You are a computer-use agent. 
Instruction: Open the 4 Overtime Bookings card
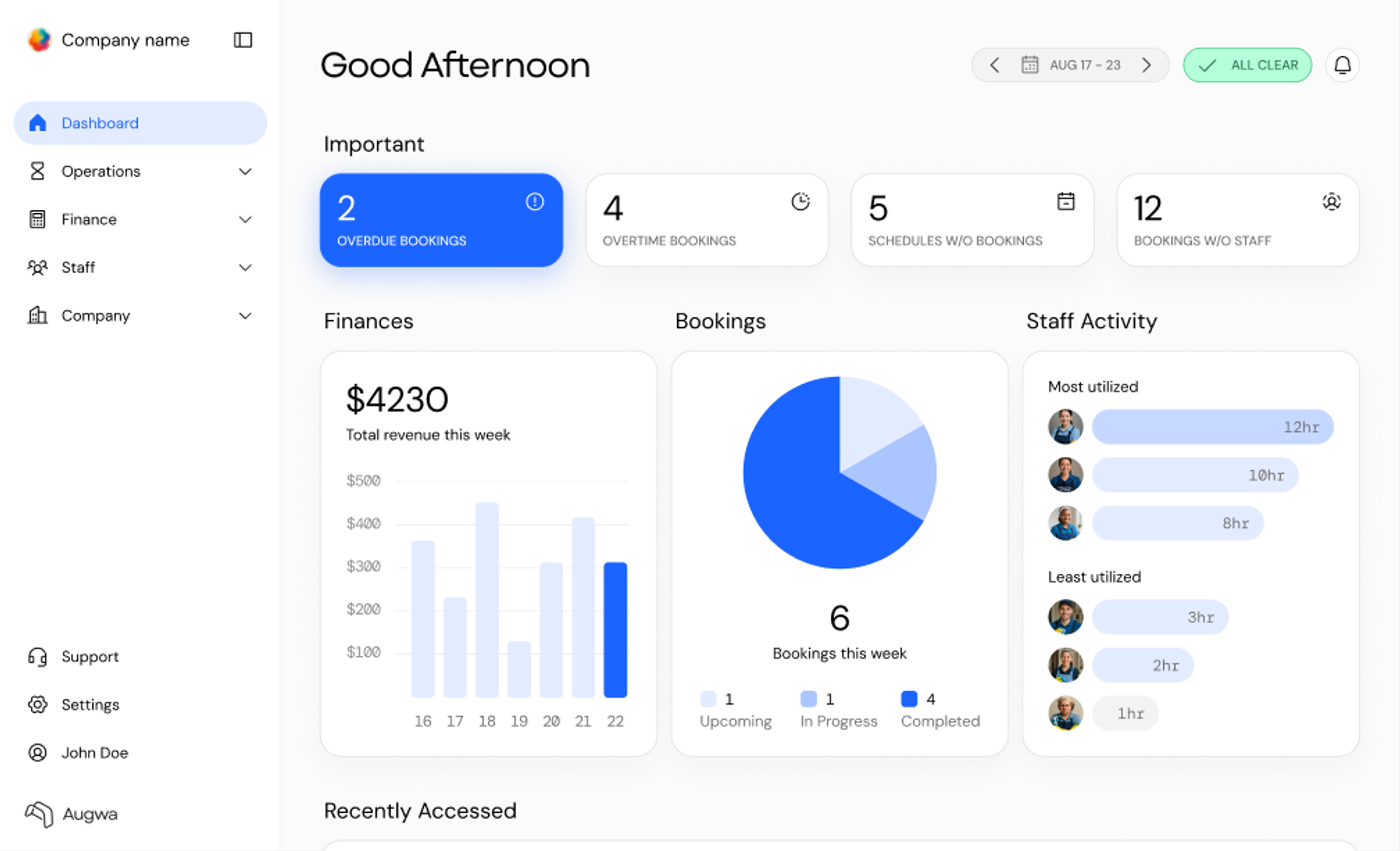(x=707, y=220)
